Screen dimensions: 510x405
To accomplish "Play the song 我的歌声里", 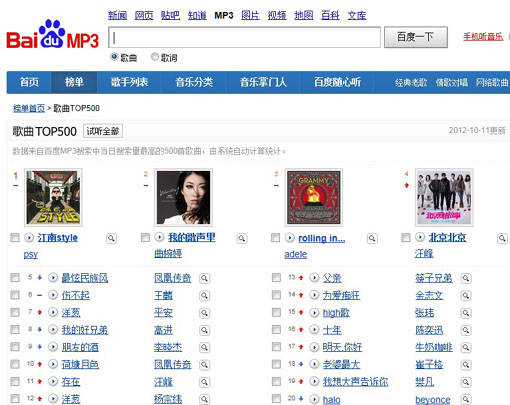I will coord(160,237).
